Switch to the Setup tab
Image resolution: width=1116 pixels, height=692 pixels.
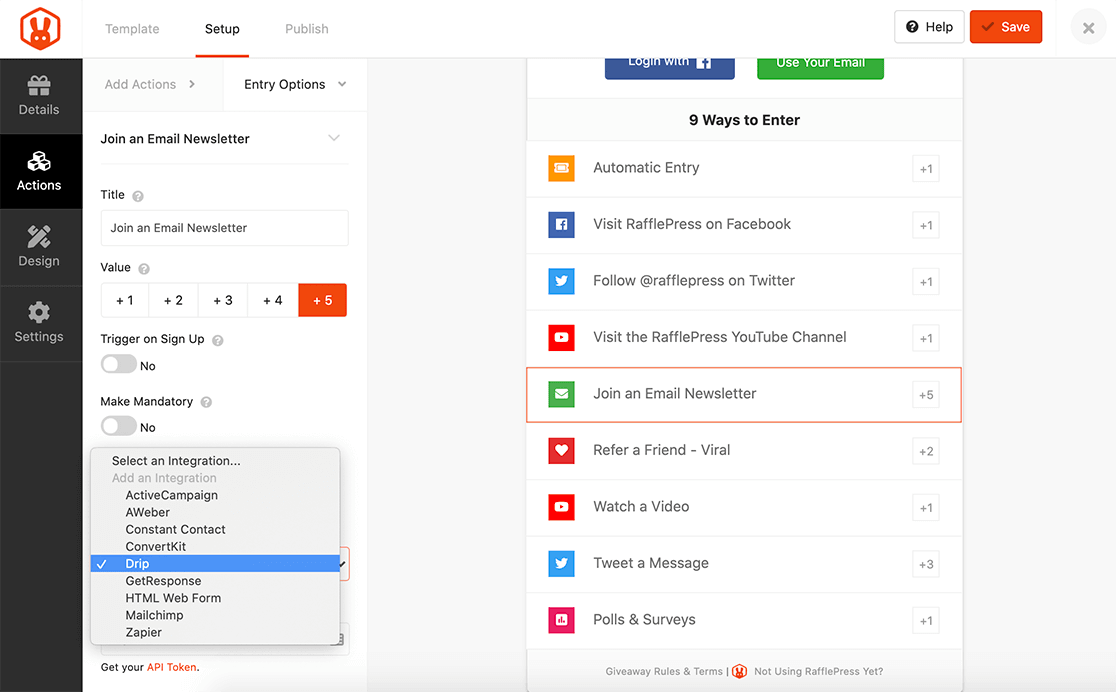tap(222, 28)
